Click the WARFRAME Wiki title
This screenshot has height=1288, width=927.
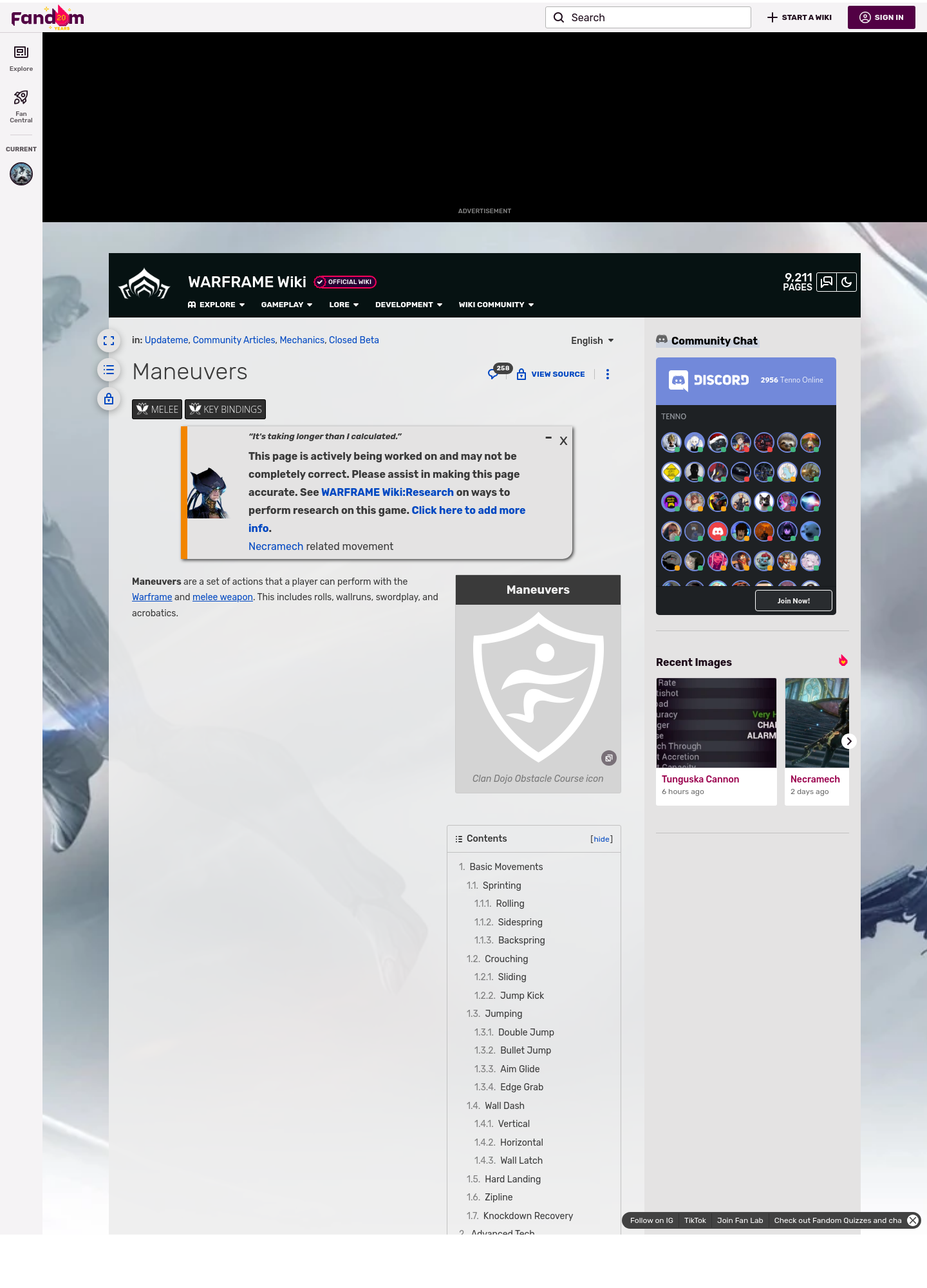coord(247,282)
